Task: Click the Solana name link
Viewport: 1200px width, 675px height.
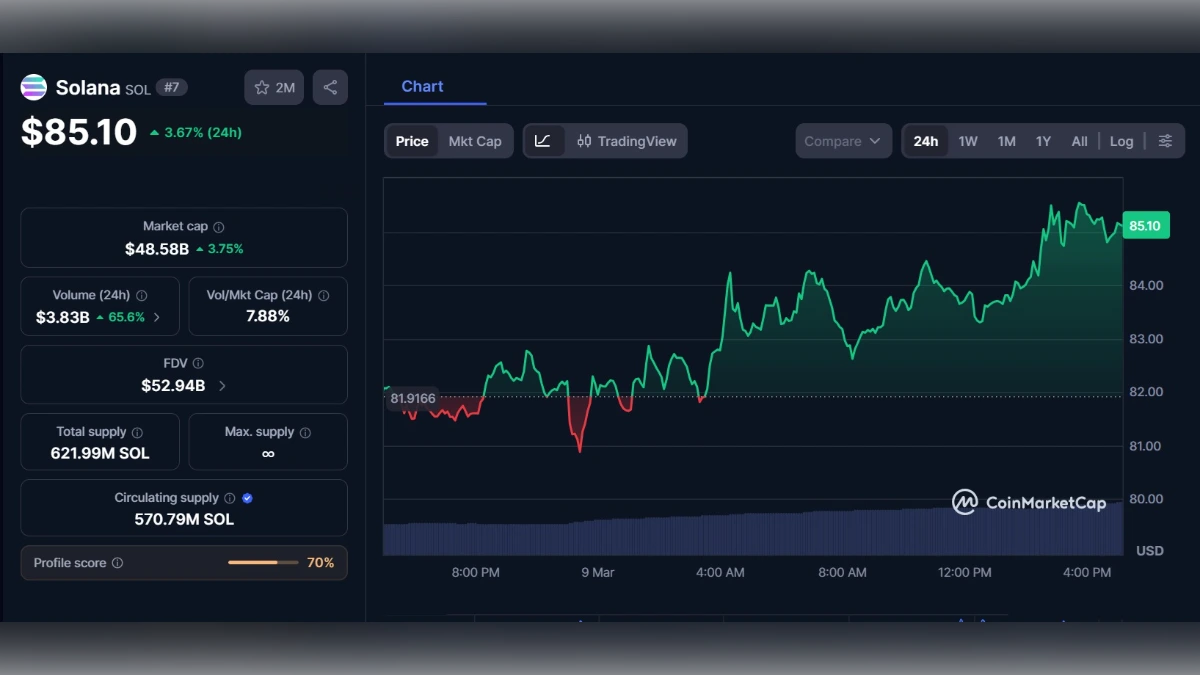Action: pyautogui.click(x=89, y=87)
